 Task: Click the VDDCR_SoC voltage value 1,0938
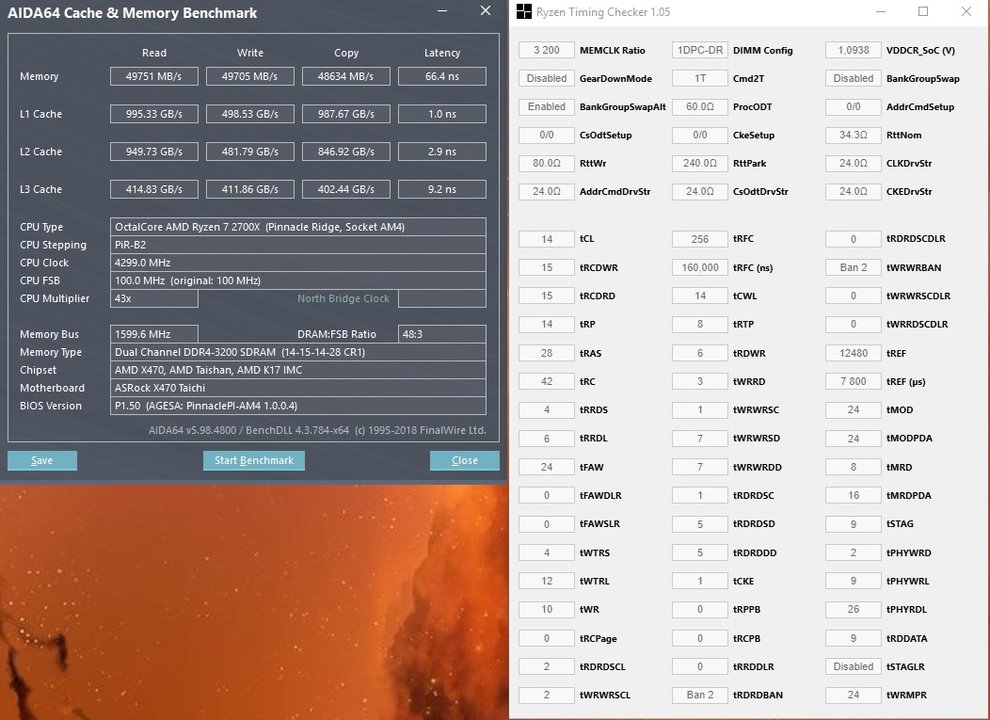click(853, 50)
